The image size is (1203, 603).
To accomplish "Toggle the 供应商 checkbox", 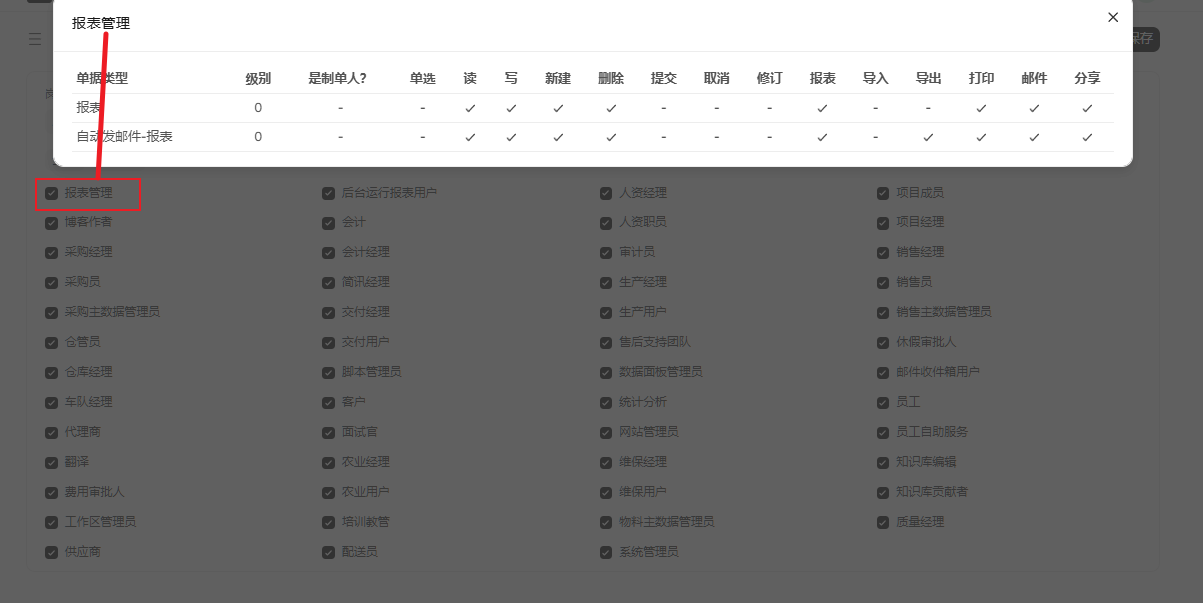I will (51, 552).
